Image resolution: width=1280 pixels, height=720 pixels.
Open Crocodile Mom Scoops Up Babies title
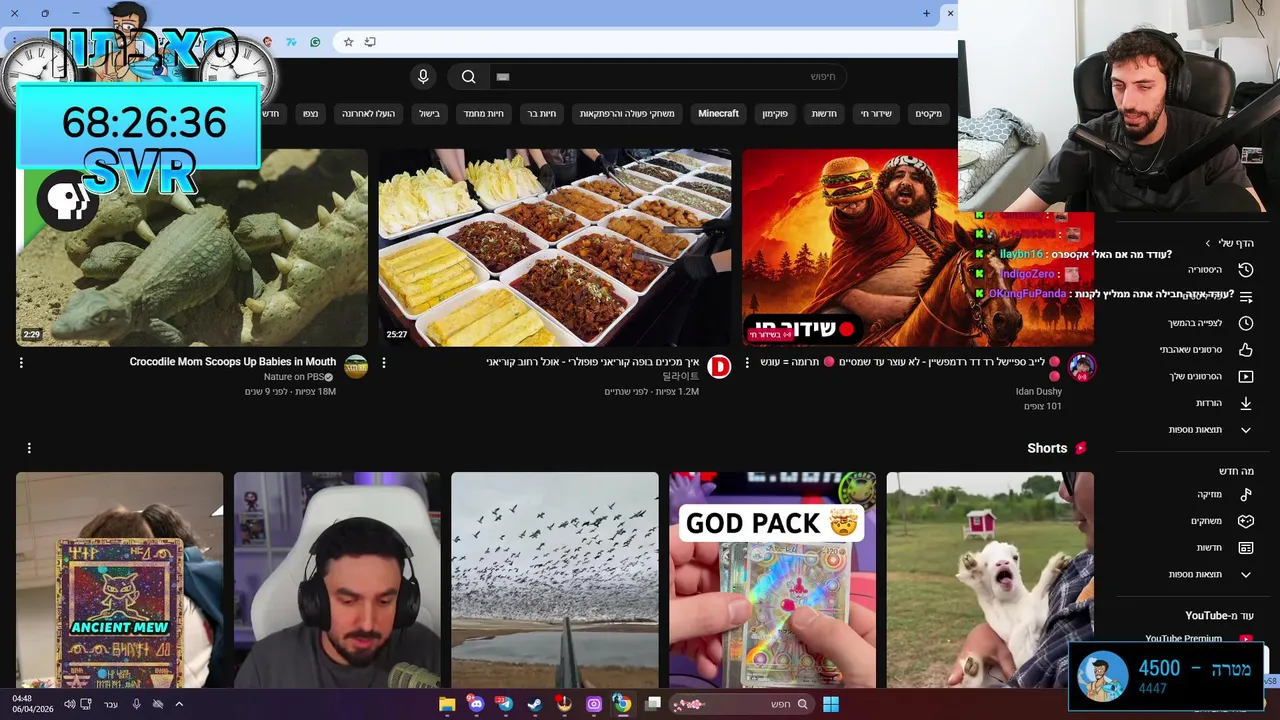click(232, 362)
